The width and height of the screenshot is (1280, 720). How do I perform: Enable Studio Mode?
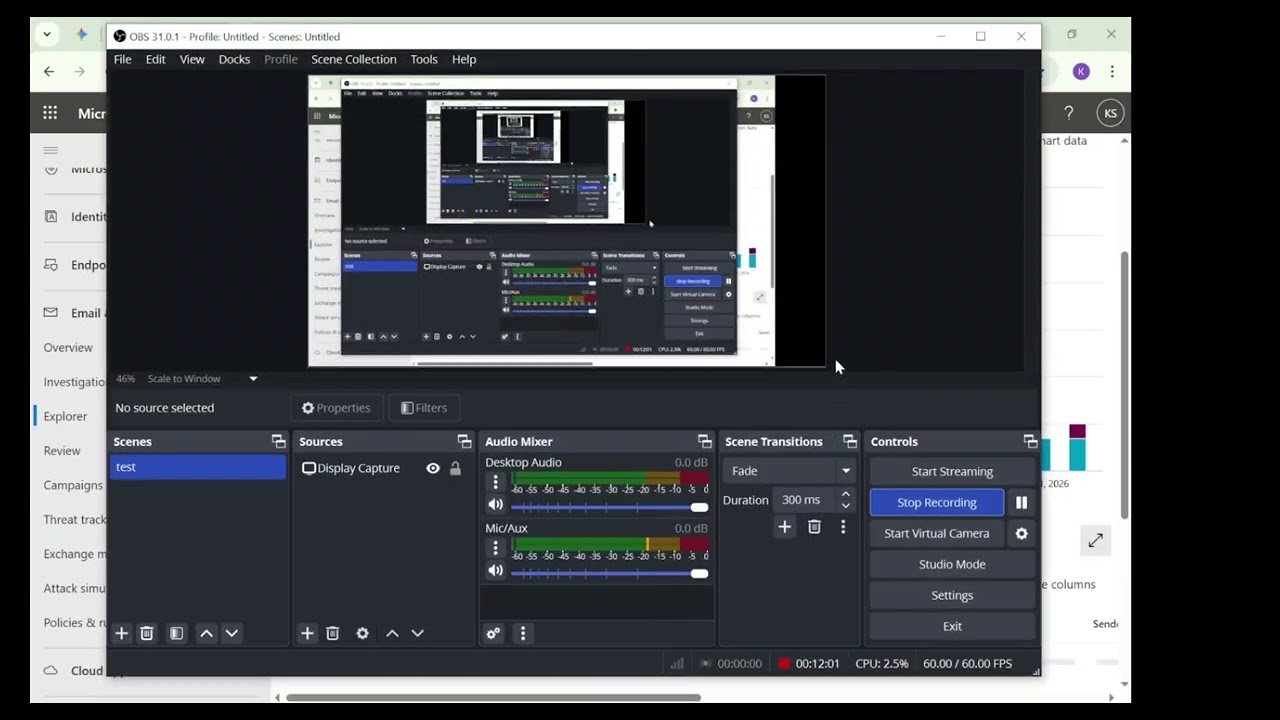tap(952, 564)
